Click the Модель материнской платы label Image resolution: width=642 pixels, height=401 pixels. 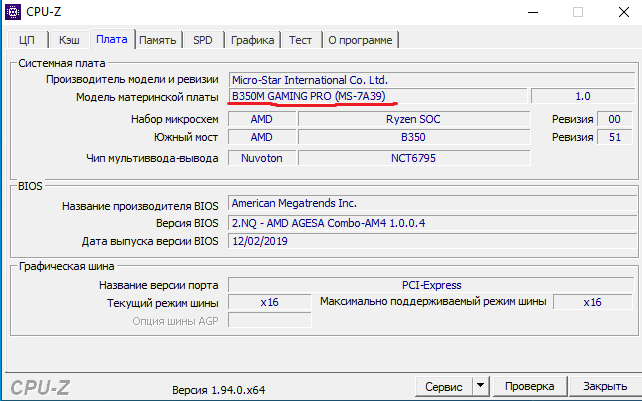(147, 97)
